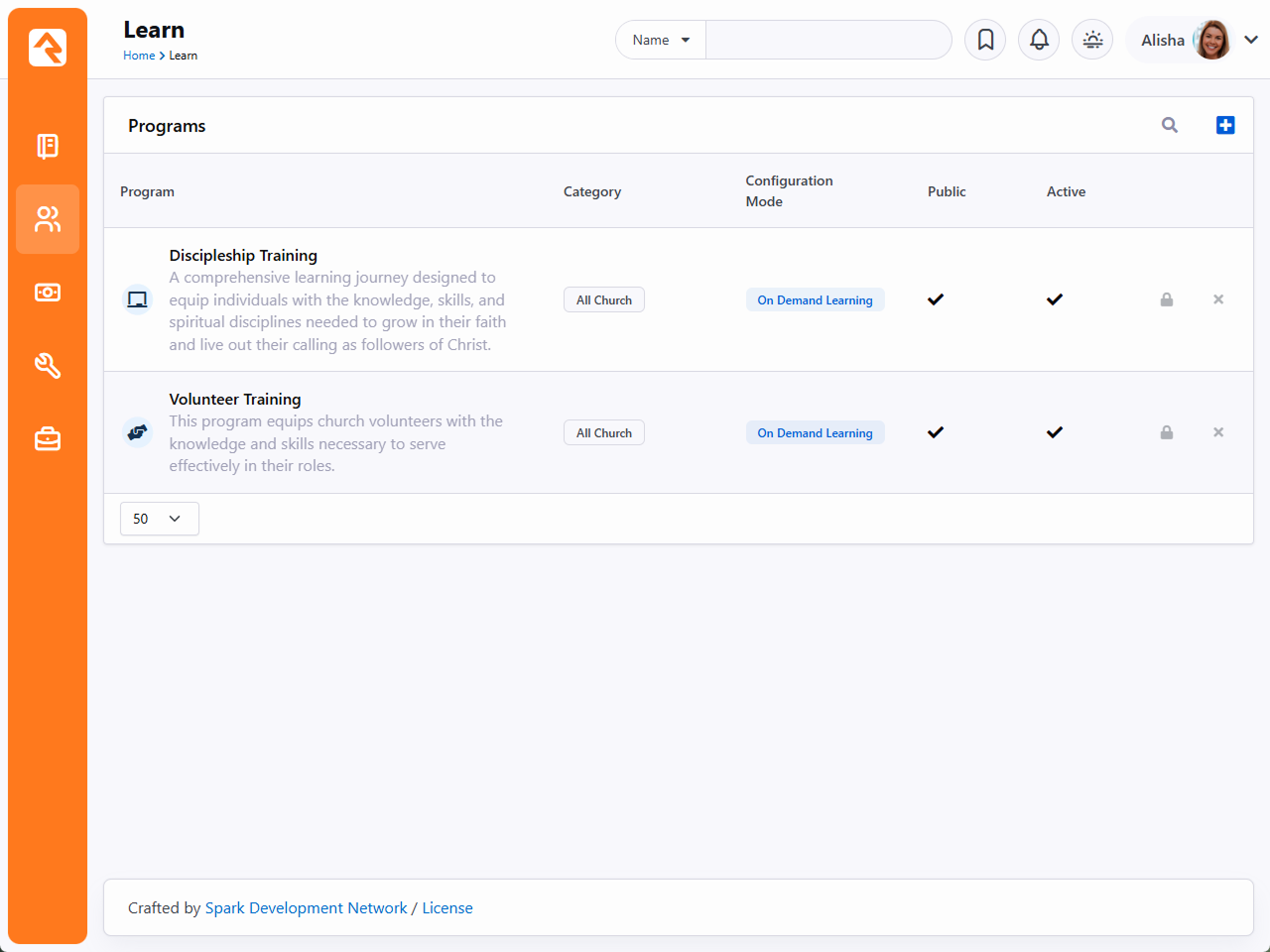Viewport: 1270px width, 952px height.
Task: Toggle the light/dark theme icon
Action: 1092,40
